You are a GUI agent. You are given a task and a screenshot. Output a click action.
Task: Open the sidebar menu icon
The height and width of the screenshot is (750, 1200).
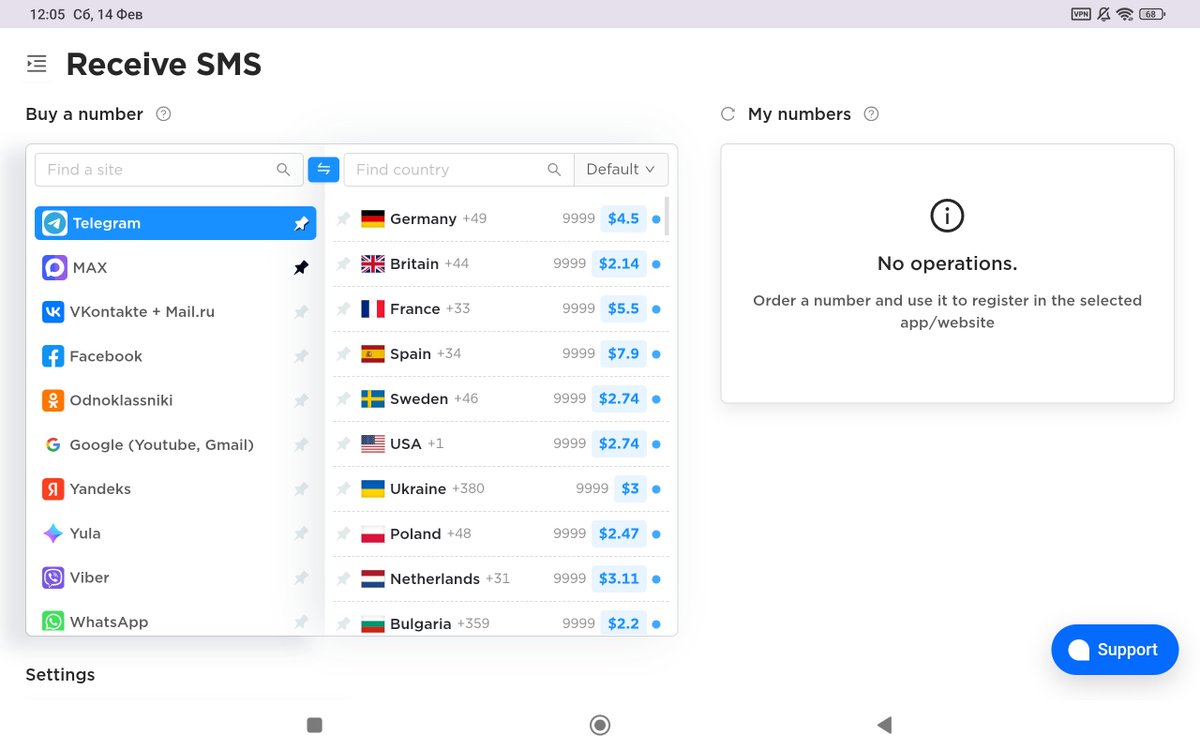tap(37, 64)
